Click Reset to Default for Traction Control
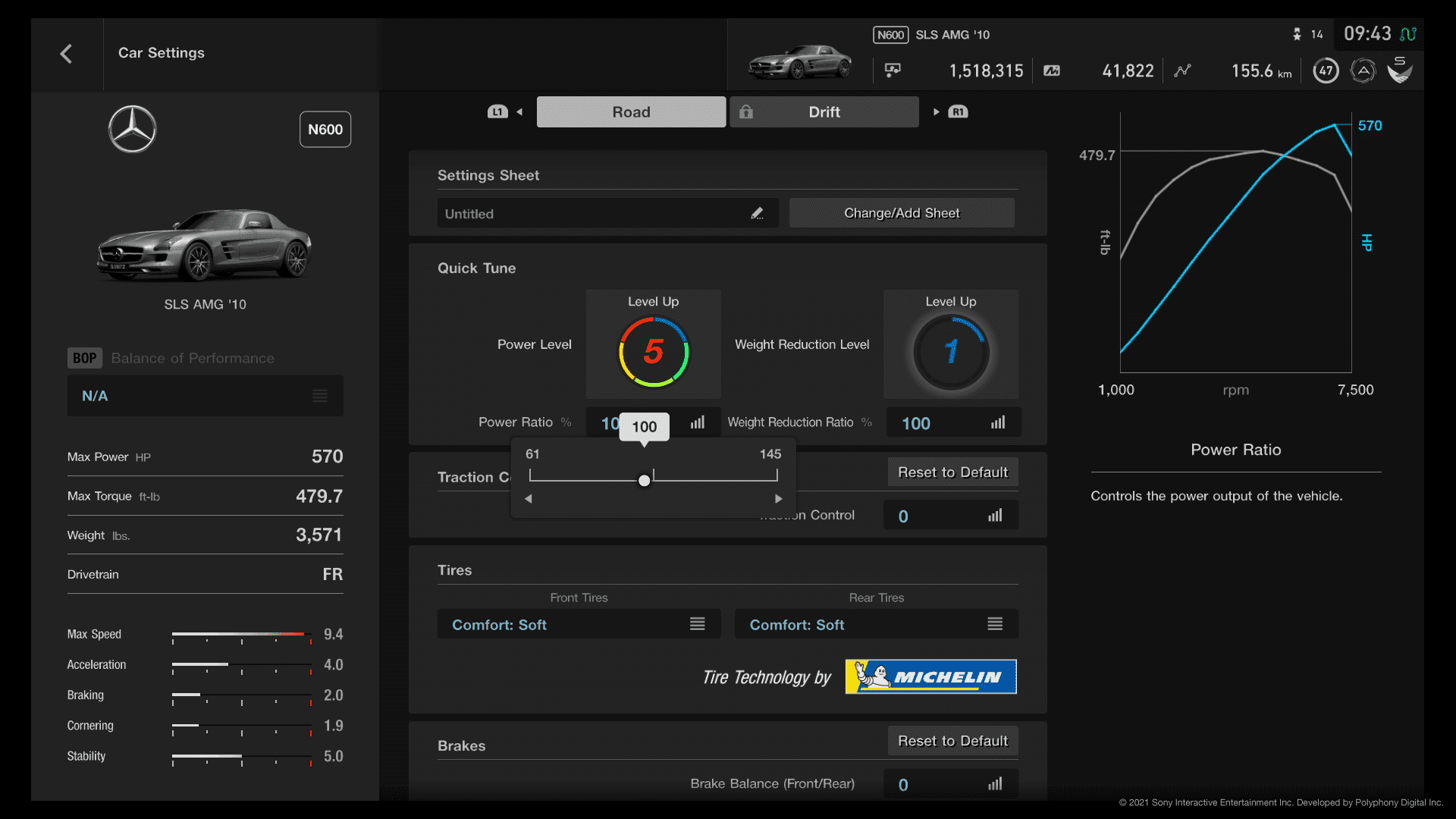Viewport: 1456px width, 819px height. tap(952, 472)
